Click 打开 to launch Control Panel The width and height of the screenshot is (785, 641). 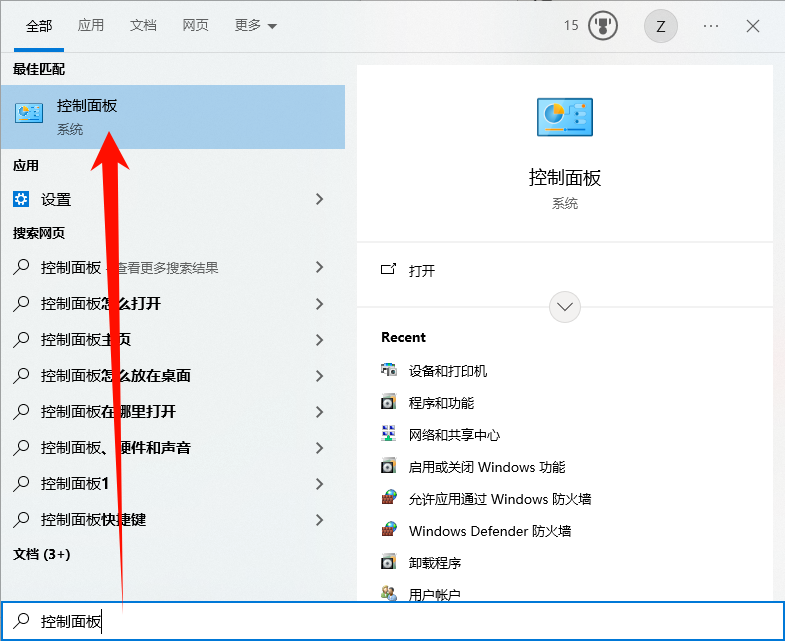point(422,271)
